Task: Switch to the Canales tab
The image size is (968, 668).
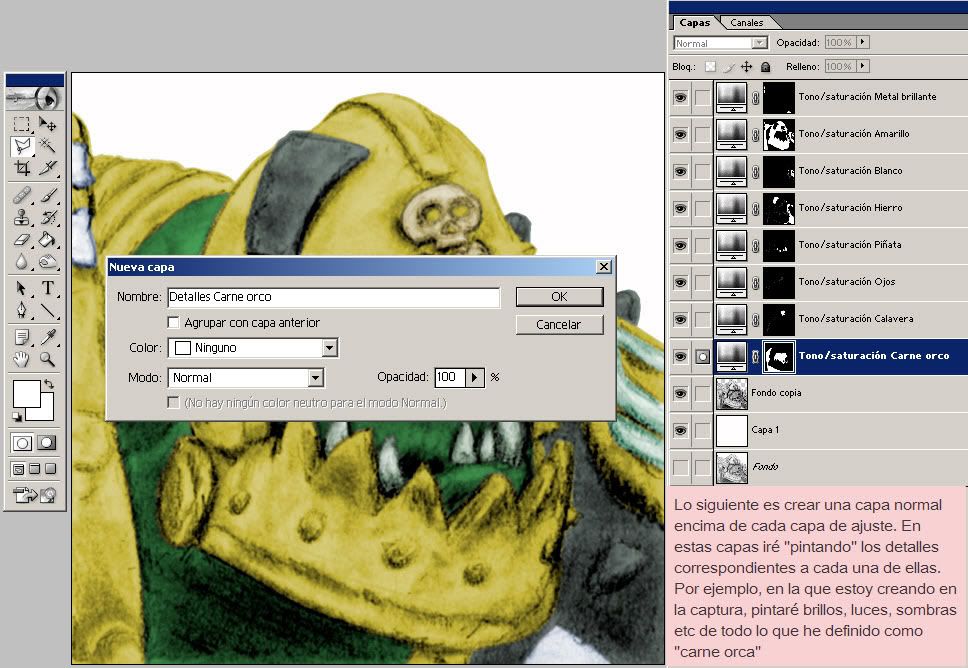Action: point(746,22)
